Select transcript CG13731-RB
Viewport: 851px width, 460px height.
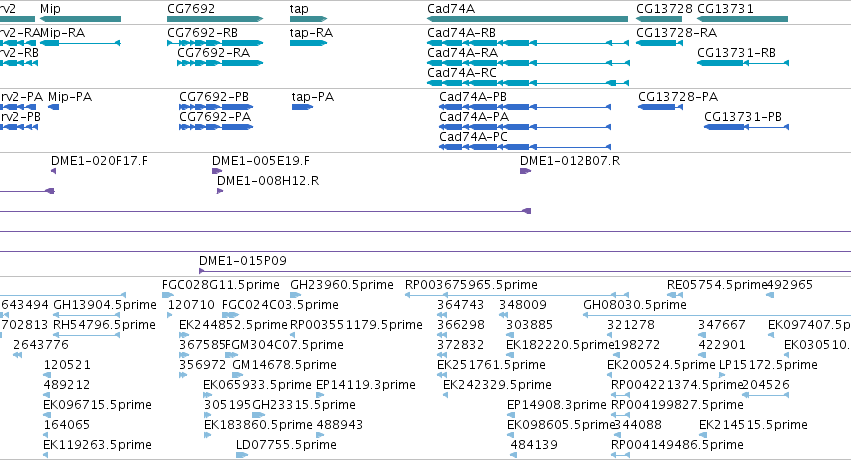click(742, 63)
